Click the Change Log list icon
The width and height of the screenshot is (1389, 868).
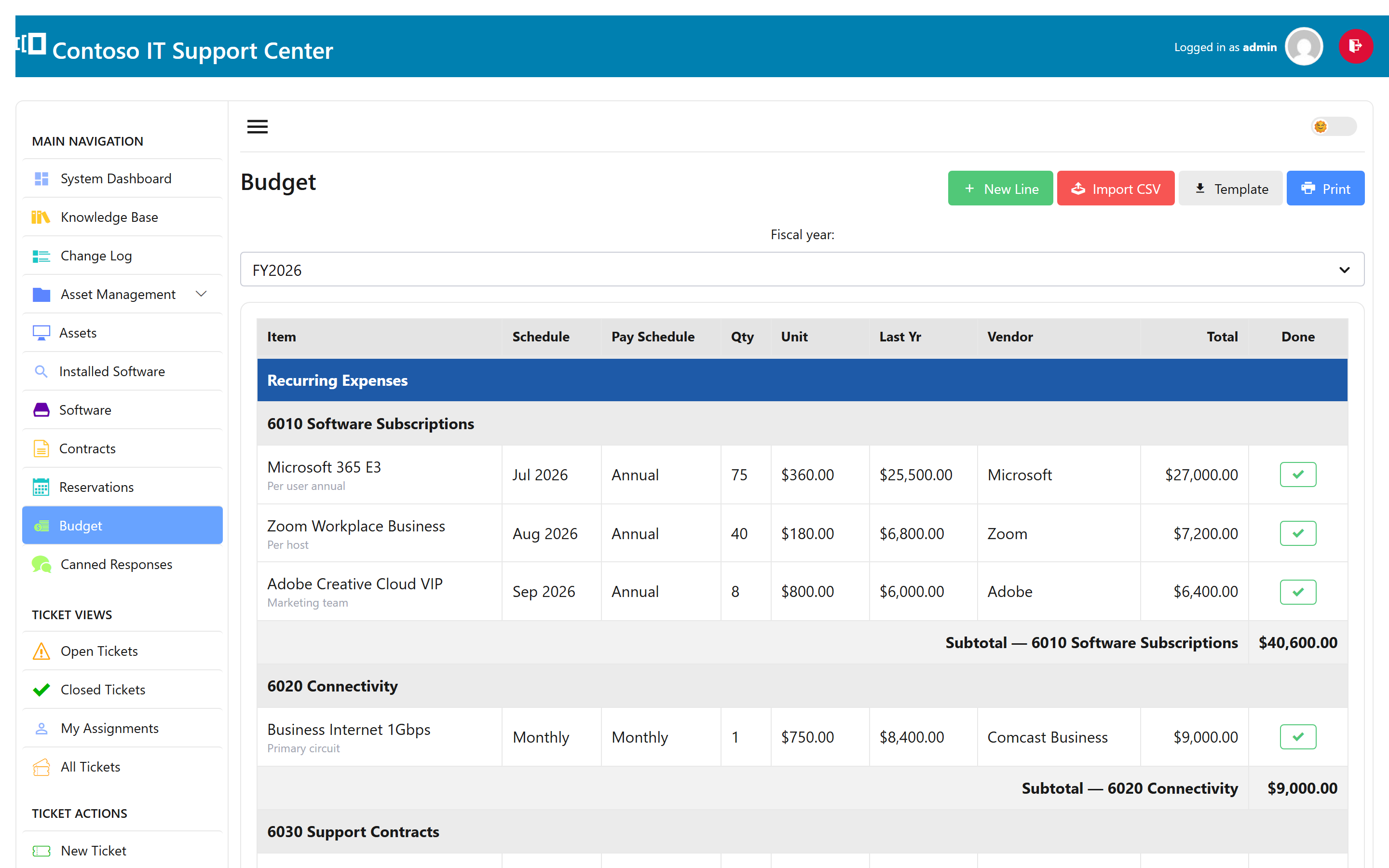(x=41, y=256)
